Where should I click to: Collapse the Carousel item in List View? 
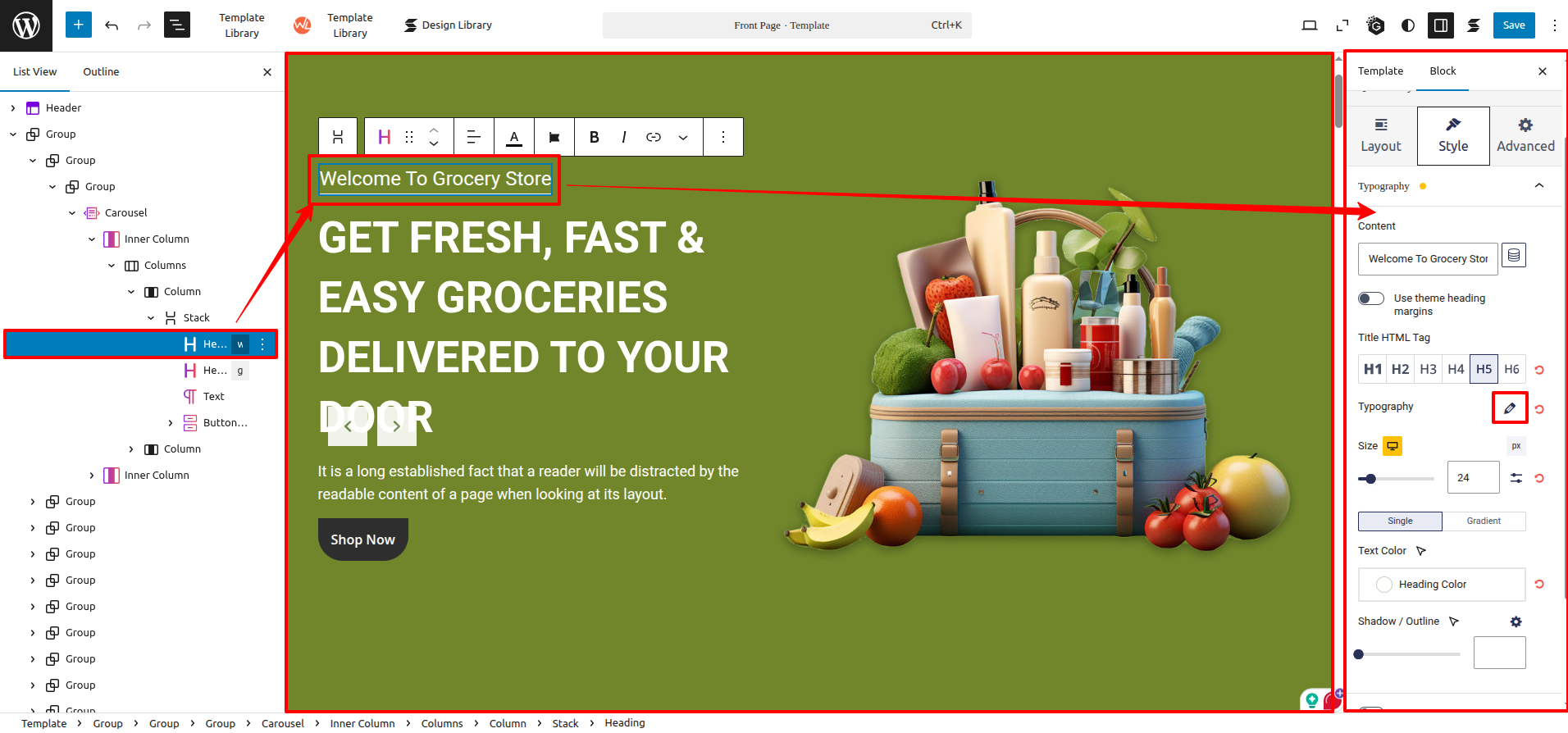click(72, 213)
